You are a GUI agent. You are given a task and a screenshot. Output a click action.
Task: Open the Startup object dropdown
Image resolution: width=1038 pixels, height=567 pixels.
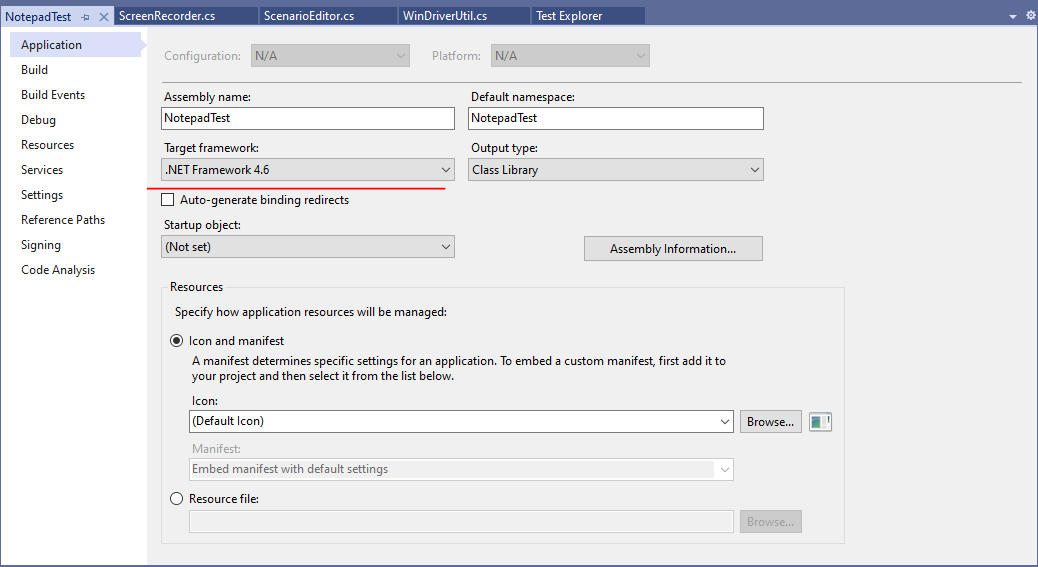click(x=308, y=247)
